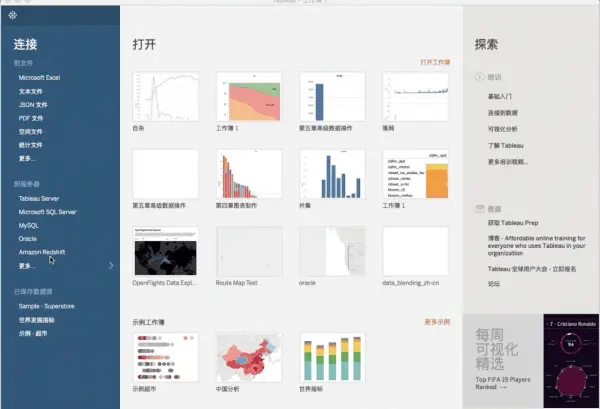Connect to Amazon Redshift

42,252
